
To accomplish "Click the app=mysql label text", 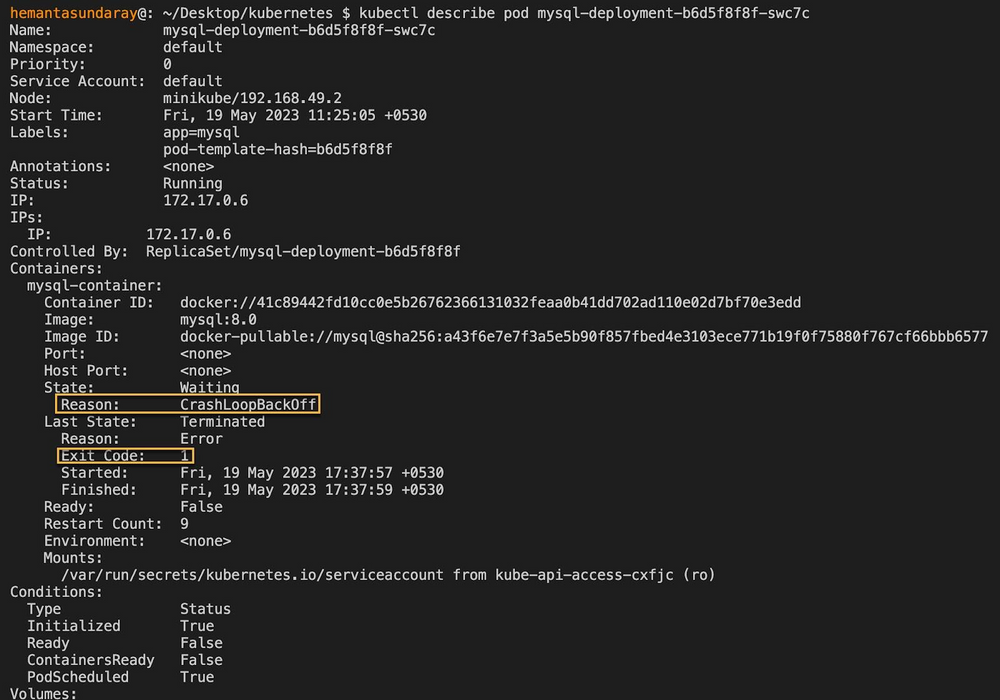I will pos(201,132).
